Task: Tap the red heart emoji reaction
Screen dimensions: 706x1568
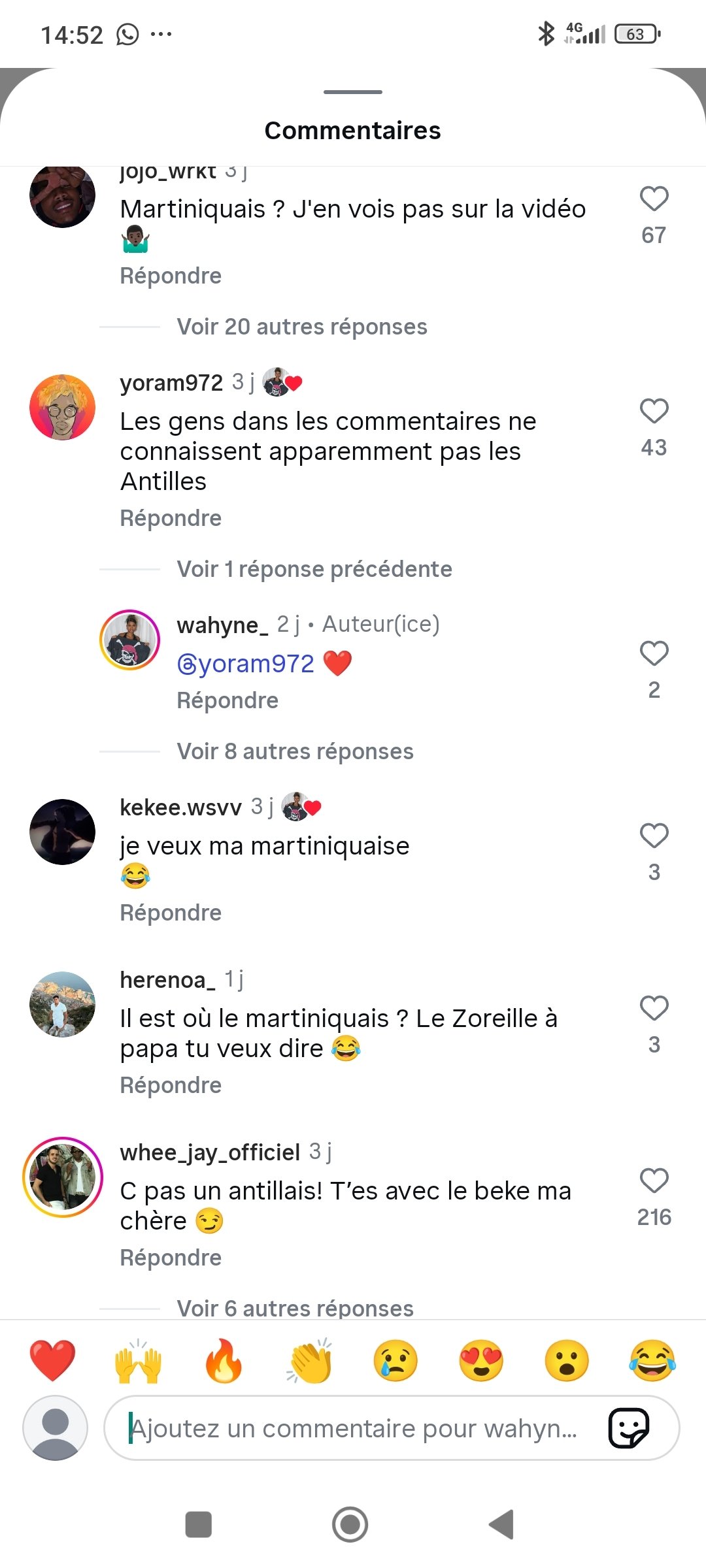Action: 52,1361
